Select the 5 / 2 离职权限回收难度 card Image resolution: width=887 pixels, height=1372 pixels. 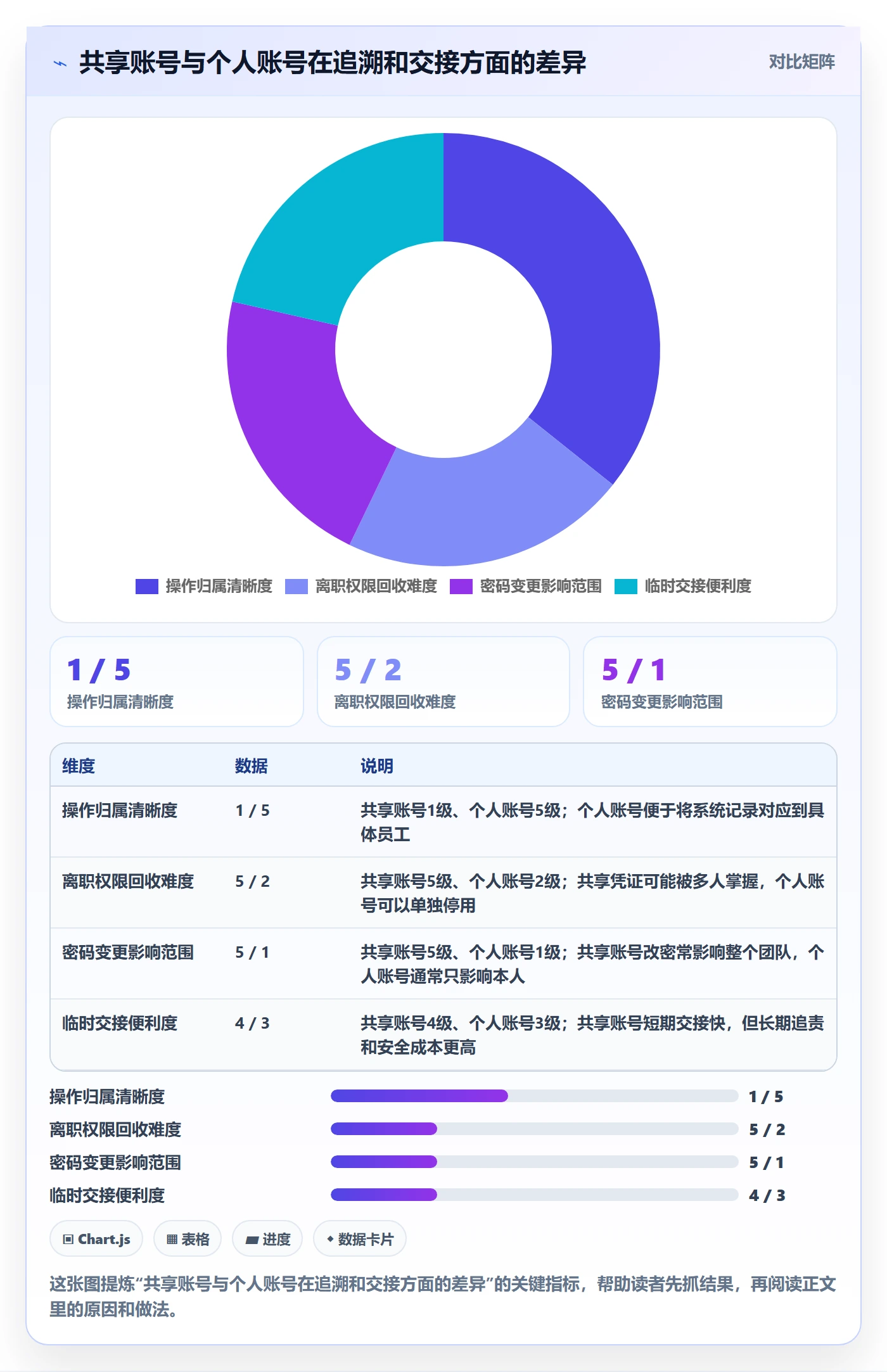443,682
